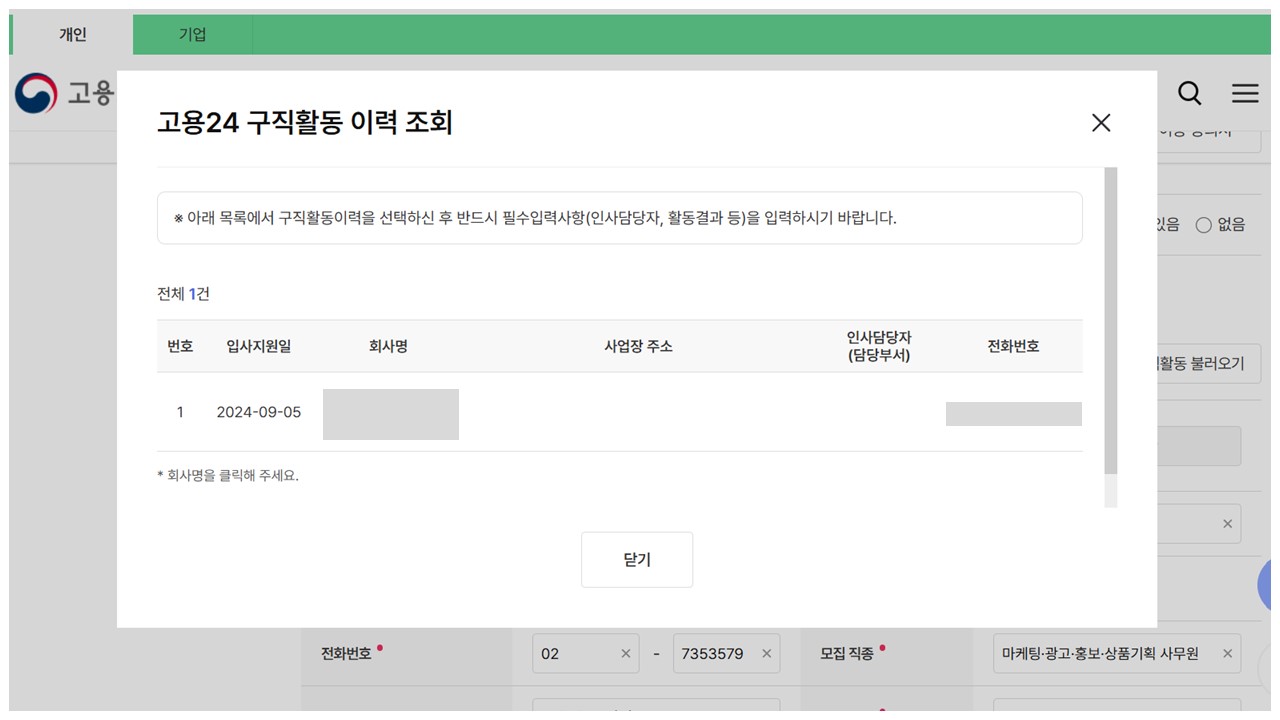Open the search magnifier icon
1280x720 pixels.
click(1190, 93)
